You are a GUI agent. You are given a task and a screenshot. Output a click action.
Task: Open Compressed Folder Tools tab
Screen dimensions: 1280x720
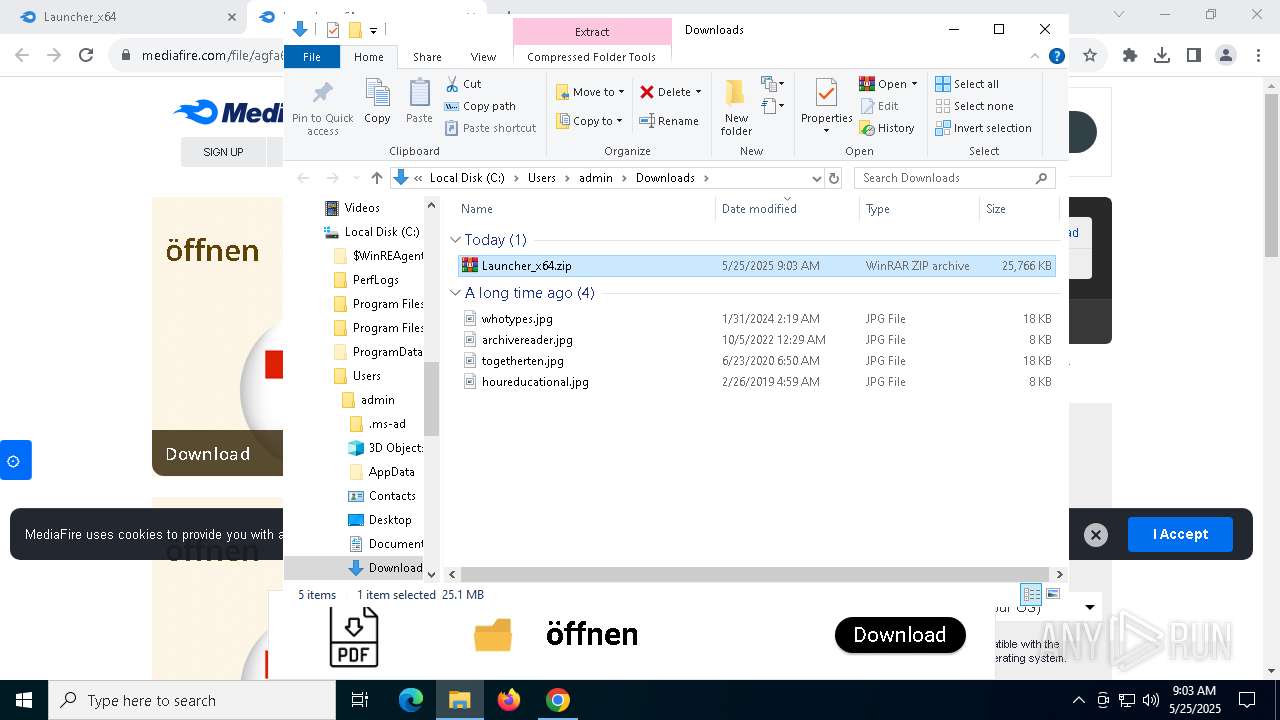(x=591, y=57)
